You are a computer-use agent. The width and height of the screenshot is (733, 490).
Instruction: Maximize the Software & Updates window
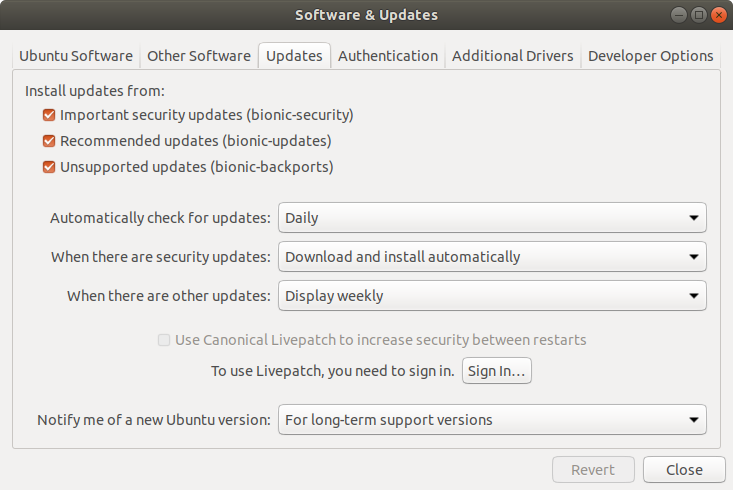[x=699, y=15]
